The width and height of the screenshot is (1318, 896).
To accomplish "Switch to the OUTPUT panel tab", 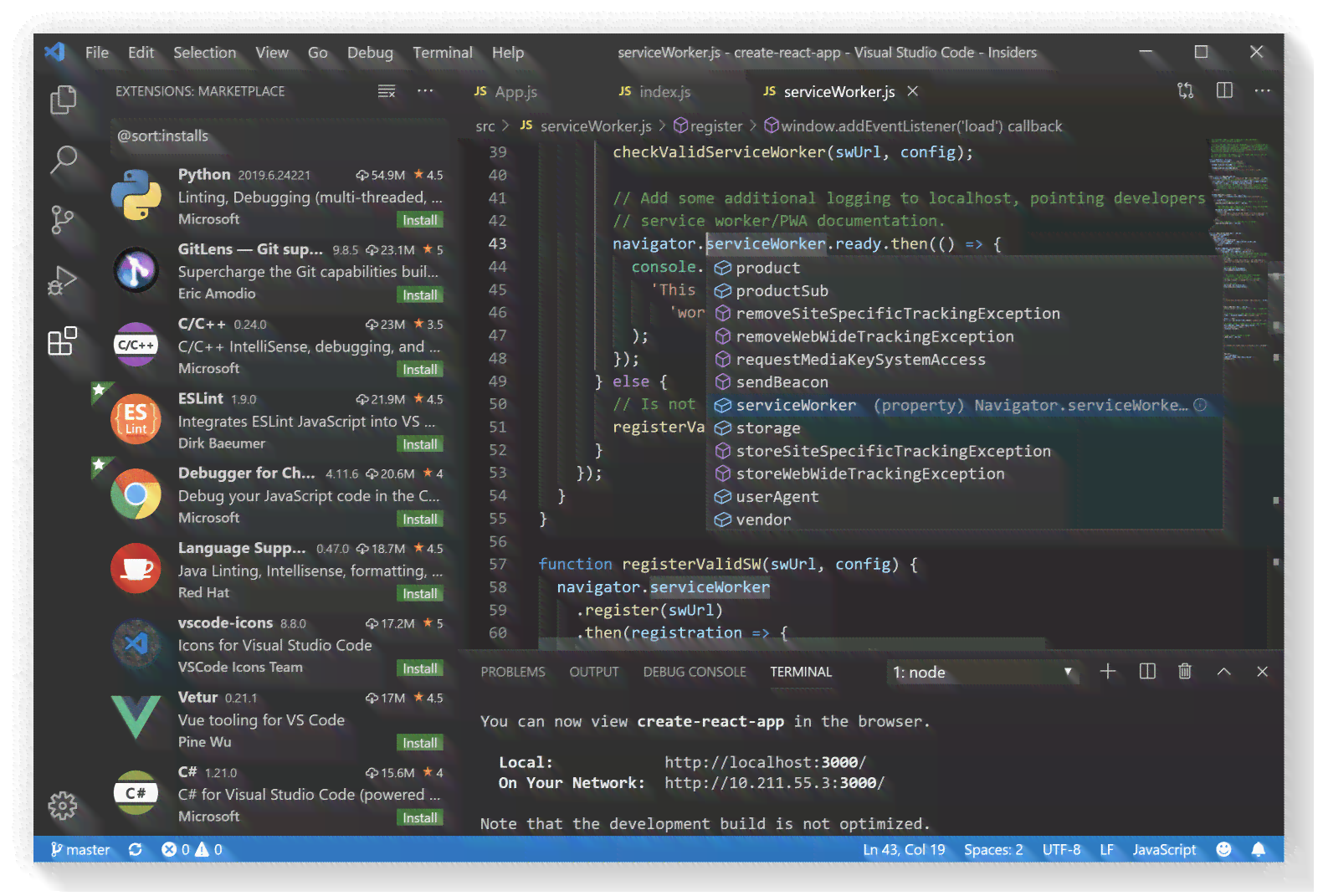I will pyautogui.click(x=594, y=673).
